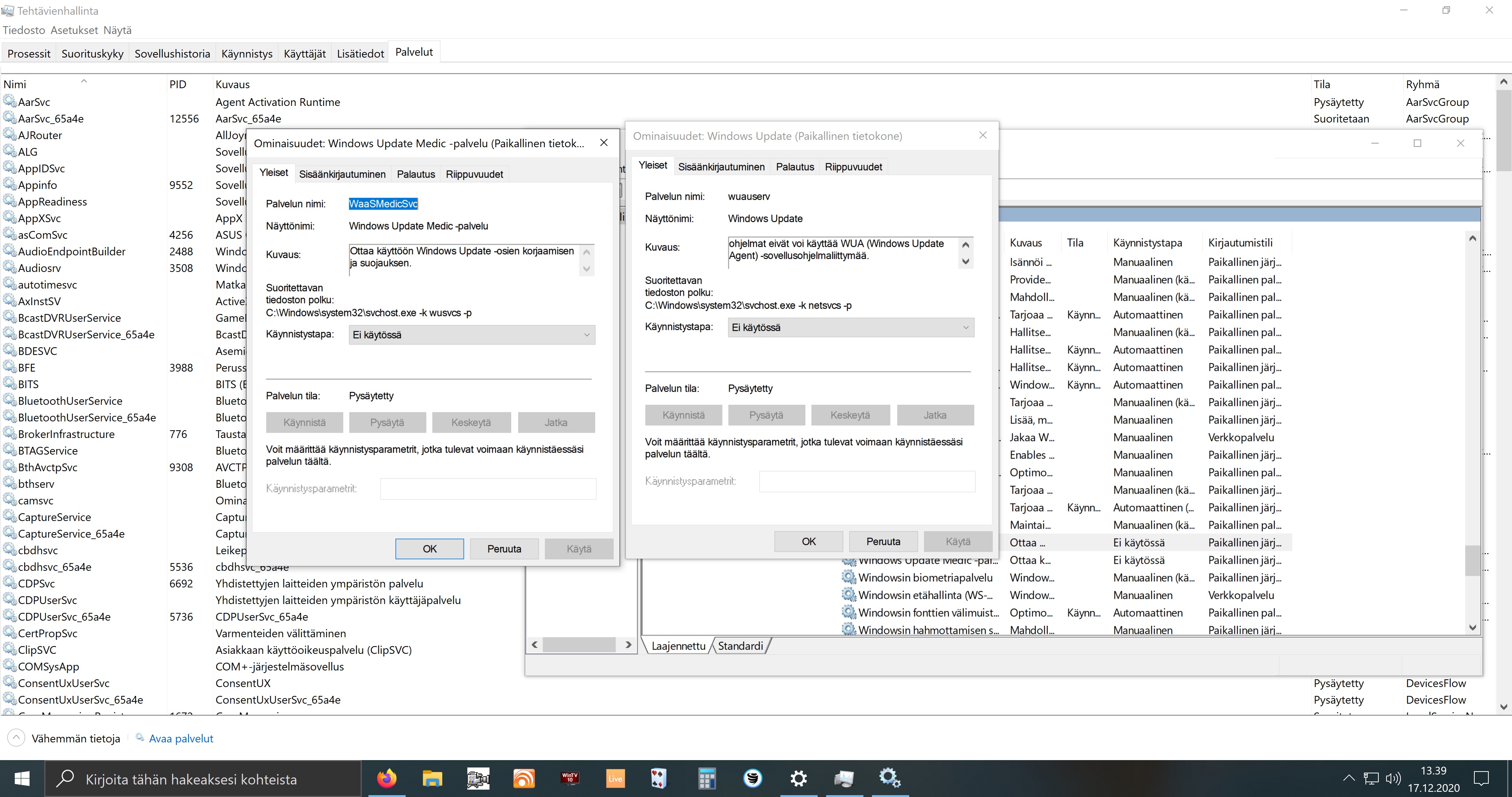Switch to the Suorituskyky tab
The width and height of the screenshot is (1512, 797).
92,54
